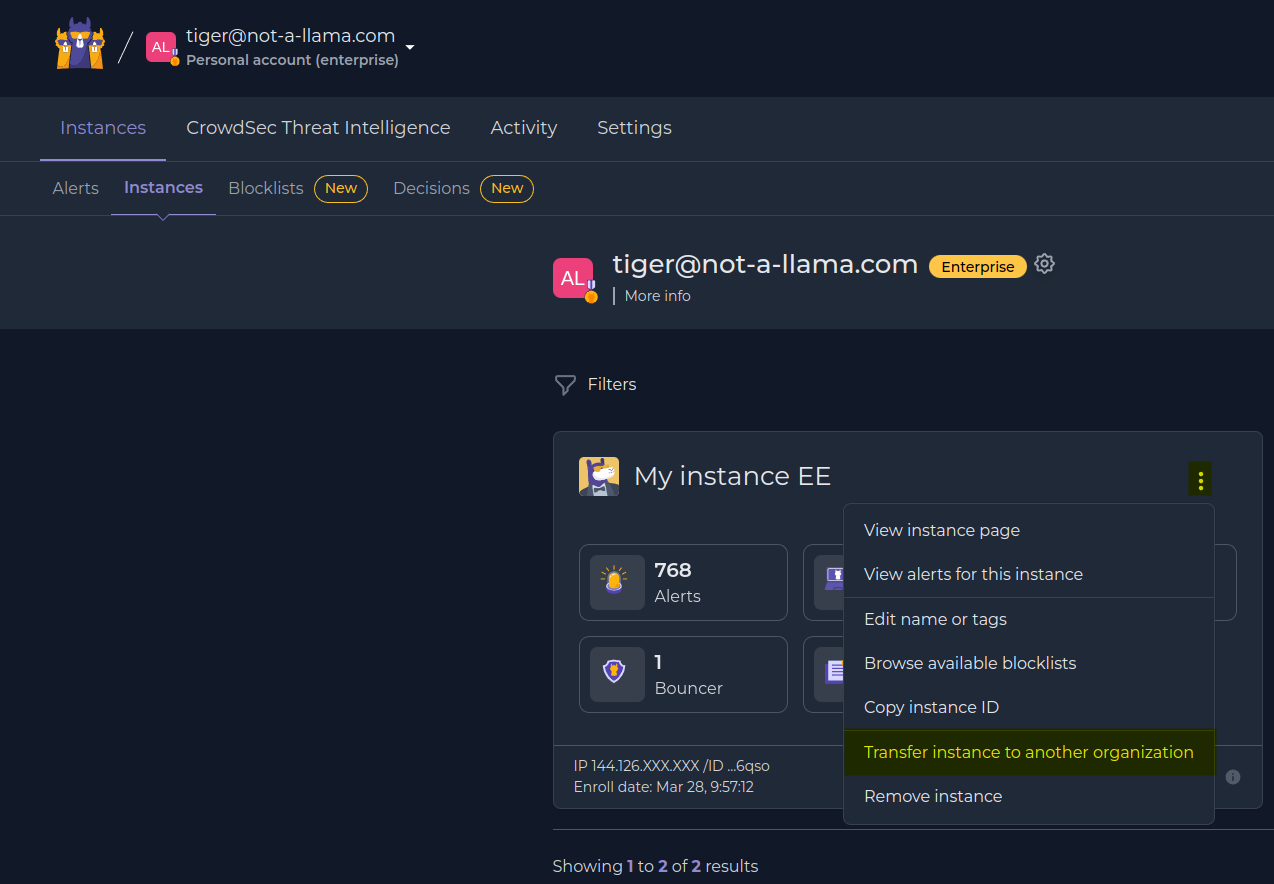Select Transfer instance to another organization
Viewport: 1274px width, 884px height.
coord(1029,752)
